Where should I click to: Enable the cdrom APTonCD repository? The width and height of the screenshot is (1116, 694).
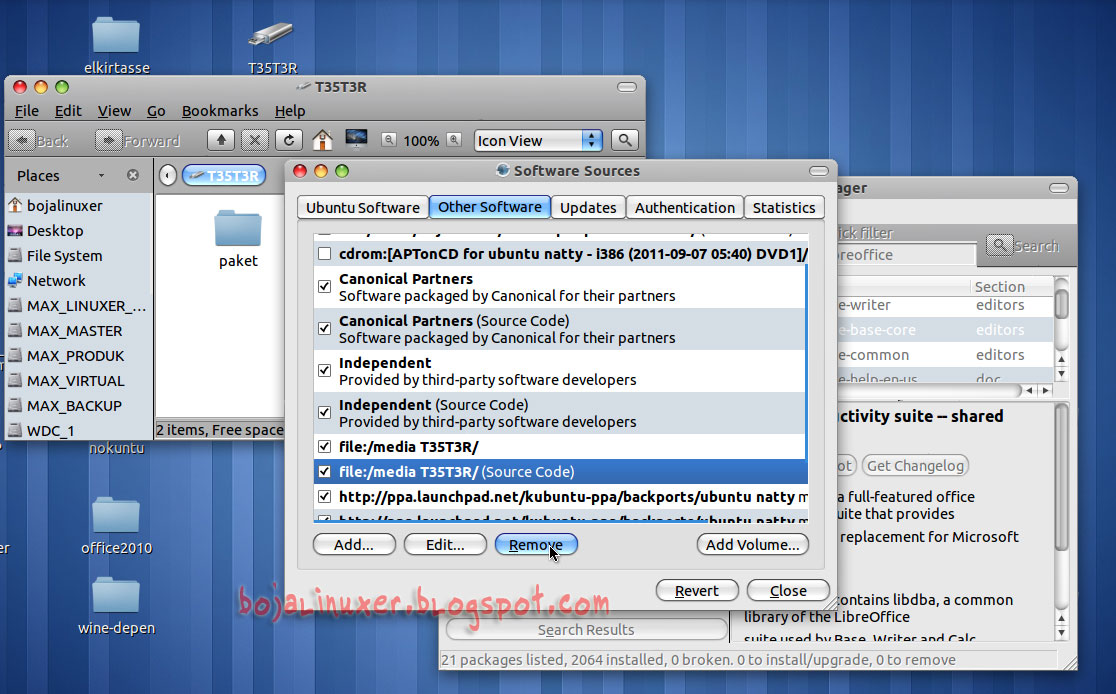(x=323, y=254)
